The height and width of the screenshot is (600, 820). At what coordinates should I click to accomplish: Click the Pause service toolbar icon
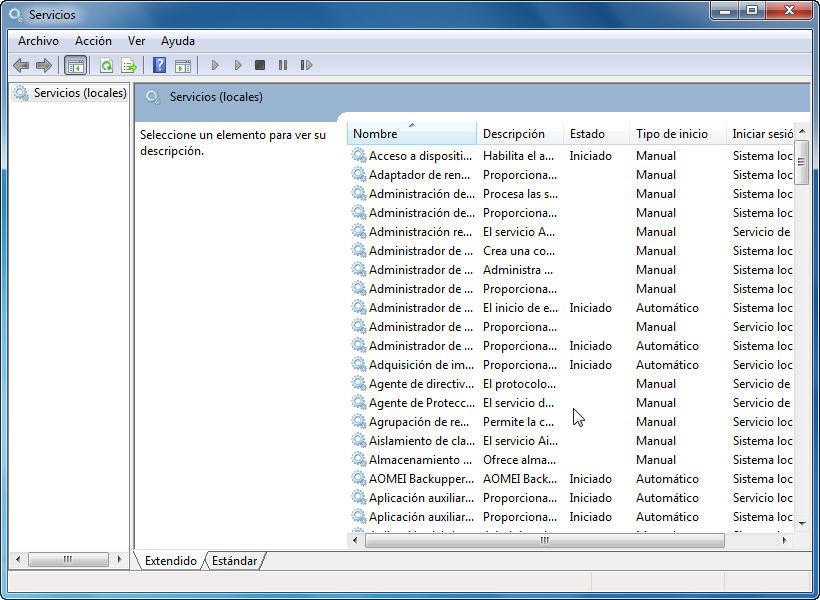point(283,65)
